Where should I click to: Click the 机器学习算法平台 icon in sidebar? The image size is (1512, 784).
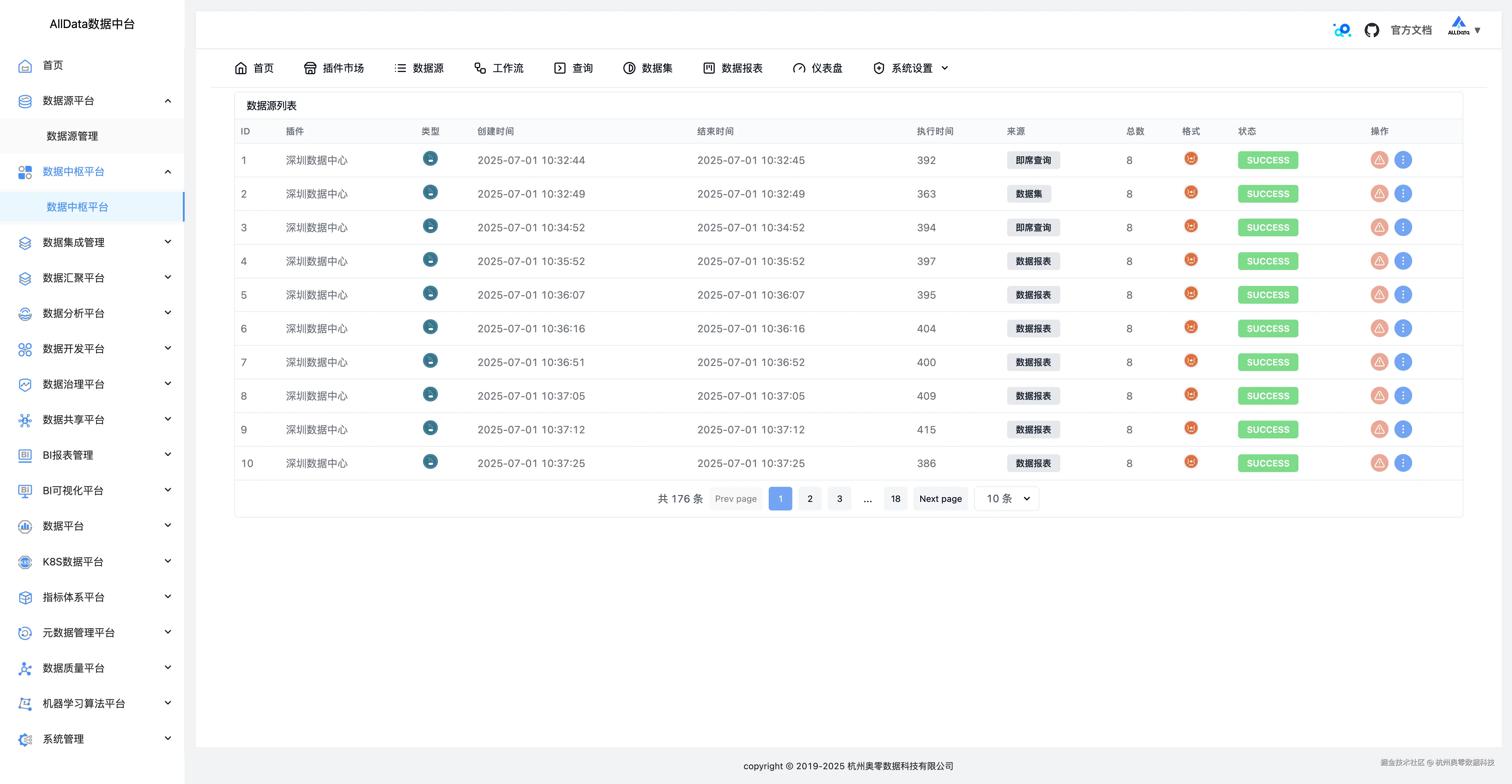click(25, 703)
